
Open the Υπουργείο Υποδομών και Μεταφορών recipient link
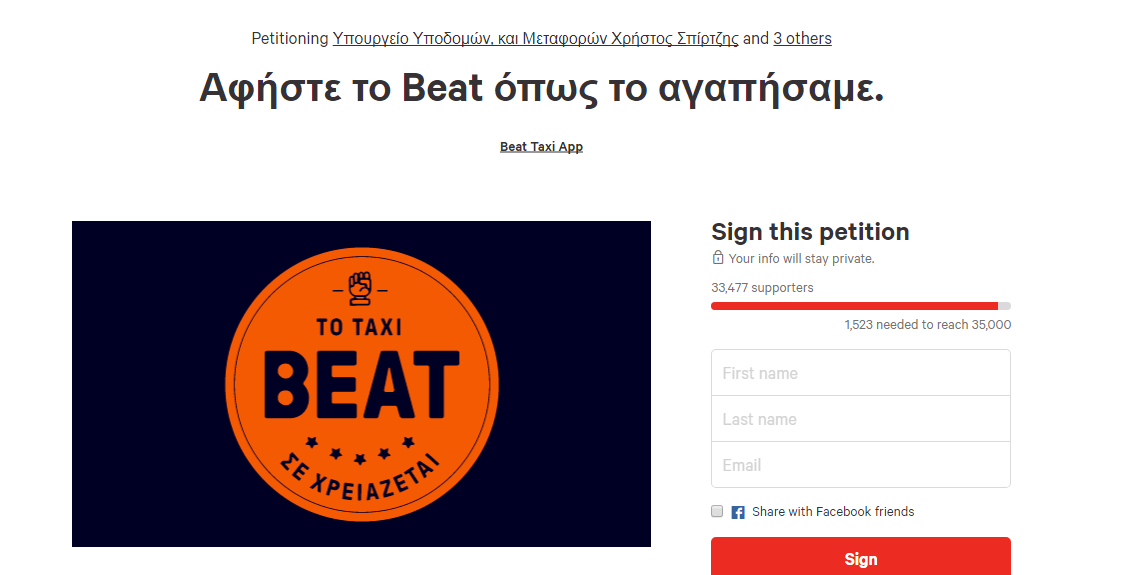pos(535,38)
